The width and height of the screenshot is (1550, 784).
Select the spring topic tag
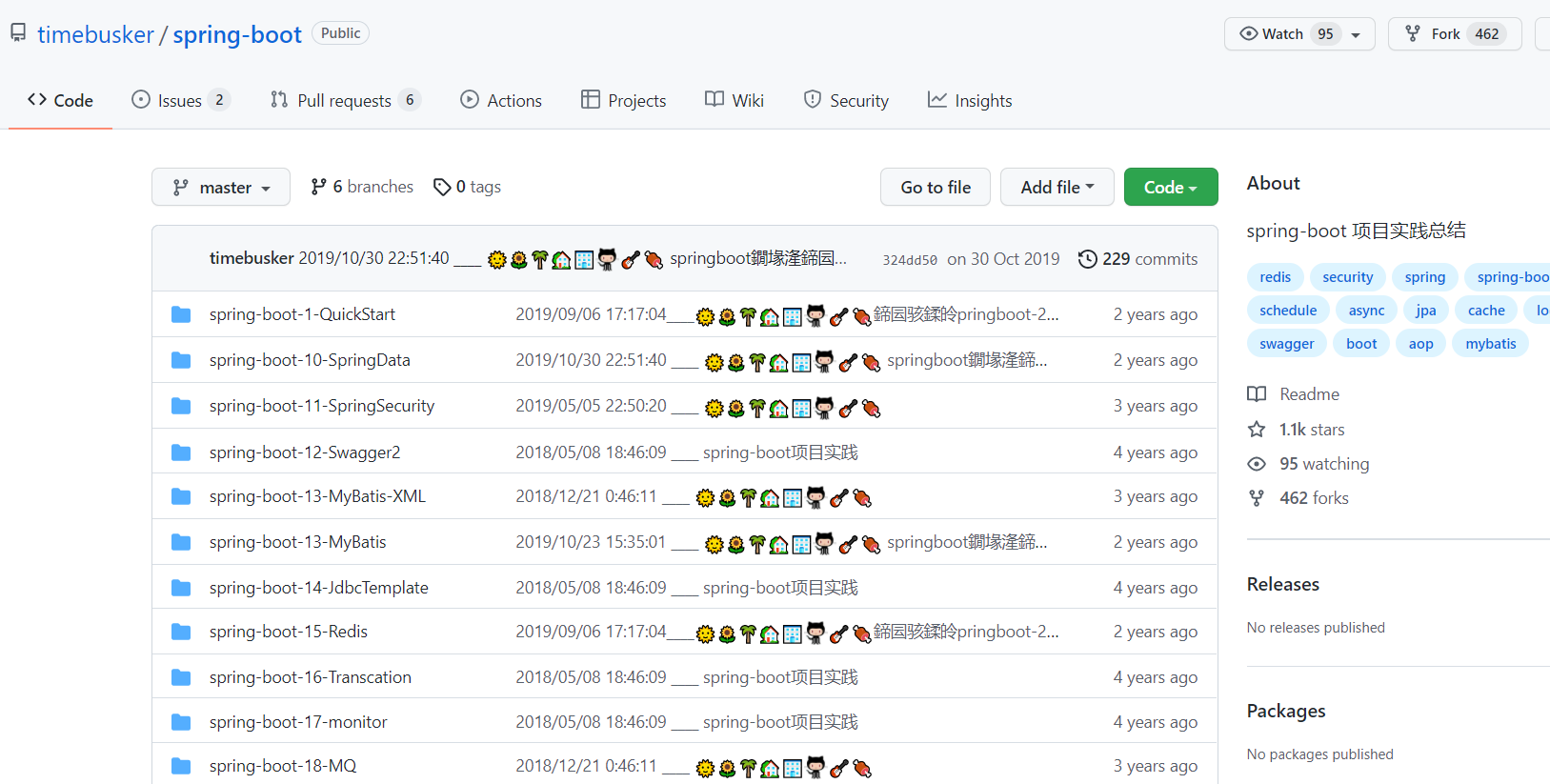(x=1424, y=277)
